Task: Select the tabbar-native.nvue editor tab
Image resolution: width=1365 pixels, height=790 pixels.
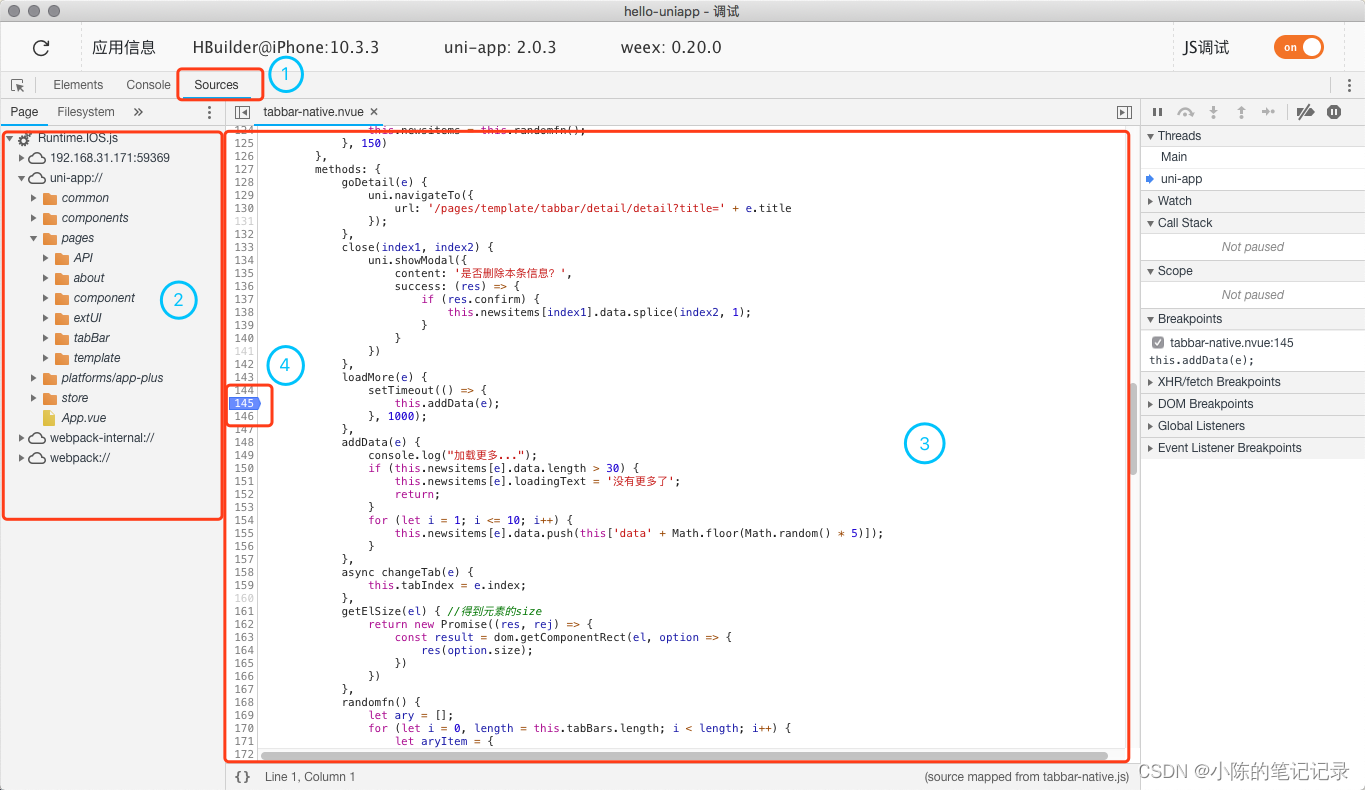Action: (314, 112)
